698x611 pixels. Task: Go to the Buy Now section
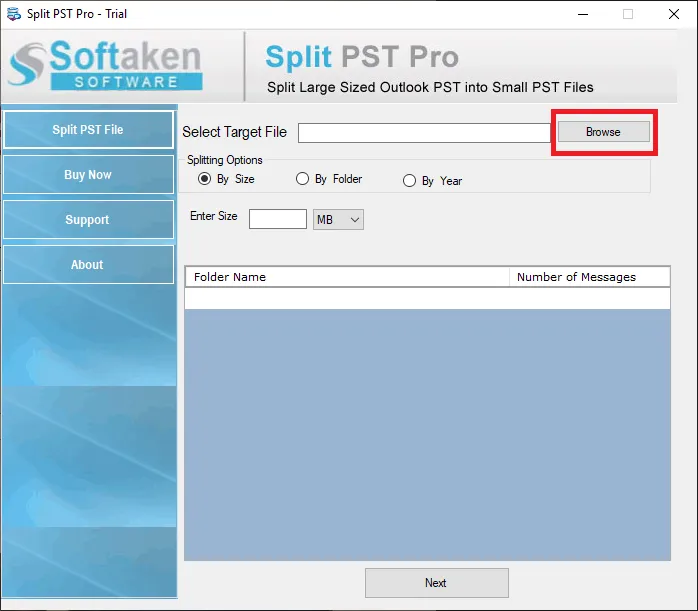pos(88,174)
